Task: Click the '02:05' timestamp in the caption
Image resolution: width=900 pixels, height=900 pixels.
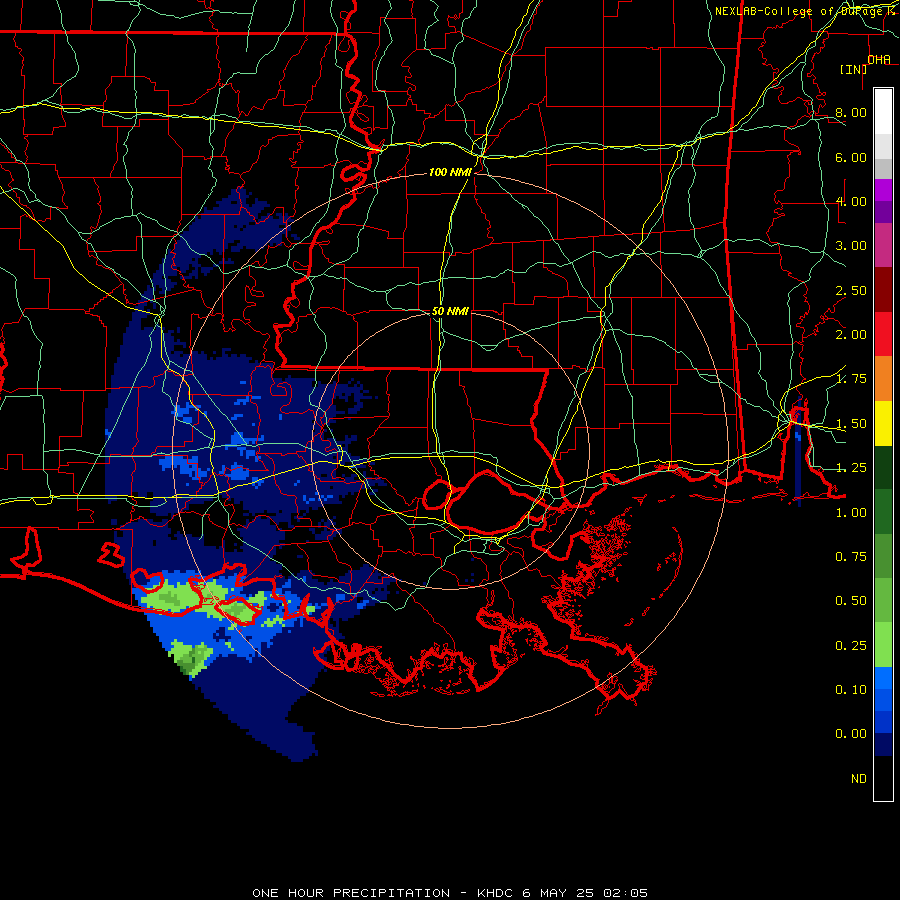Action: pyautogui.click(x=626, y=893)
